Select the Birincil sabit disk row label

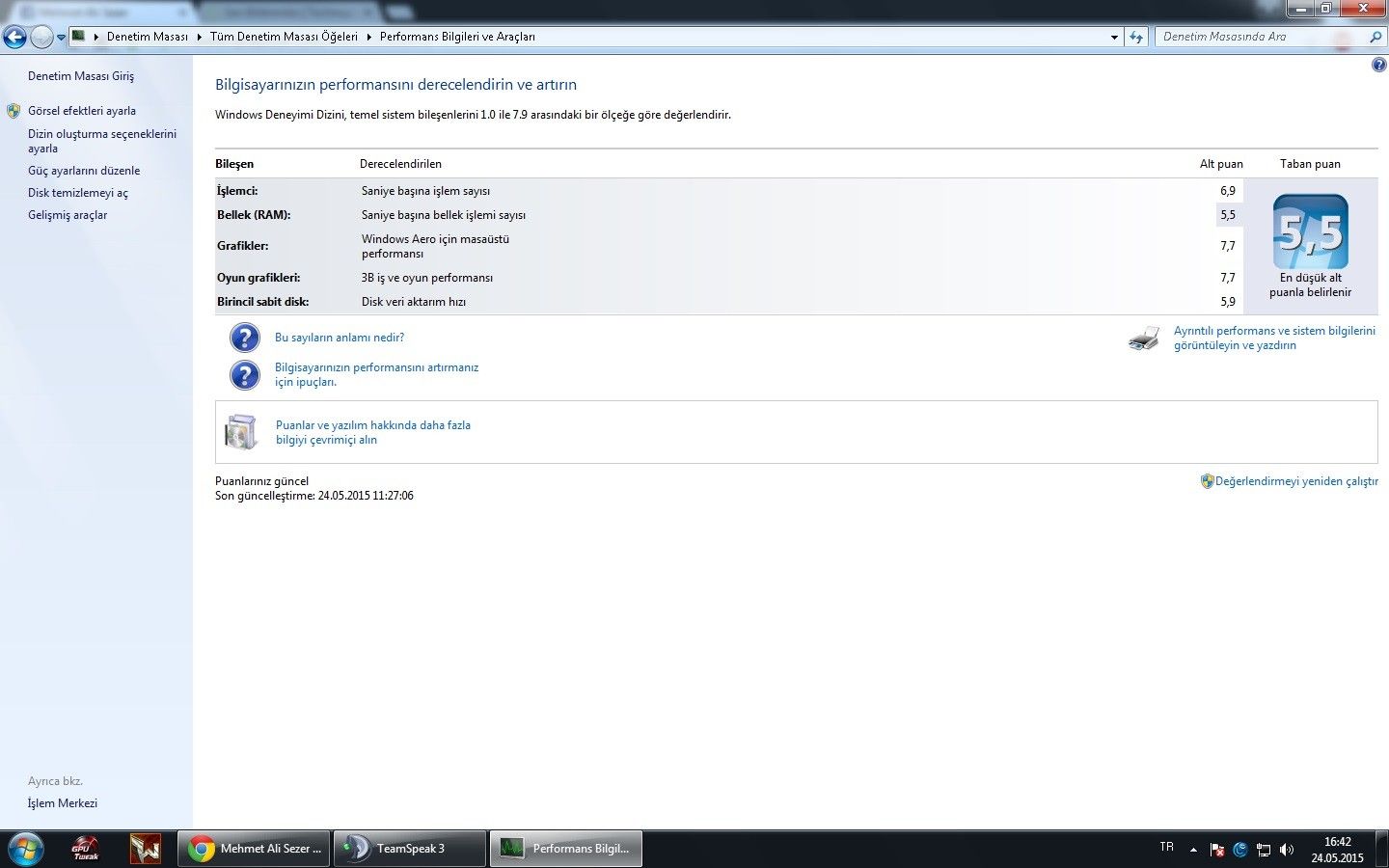(263, 302)
